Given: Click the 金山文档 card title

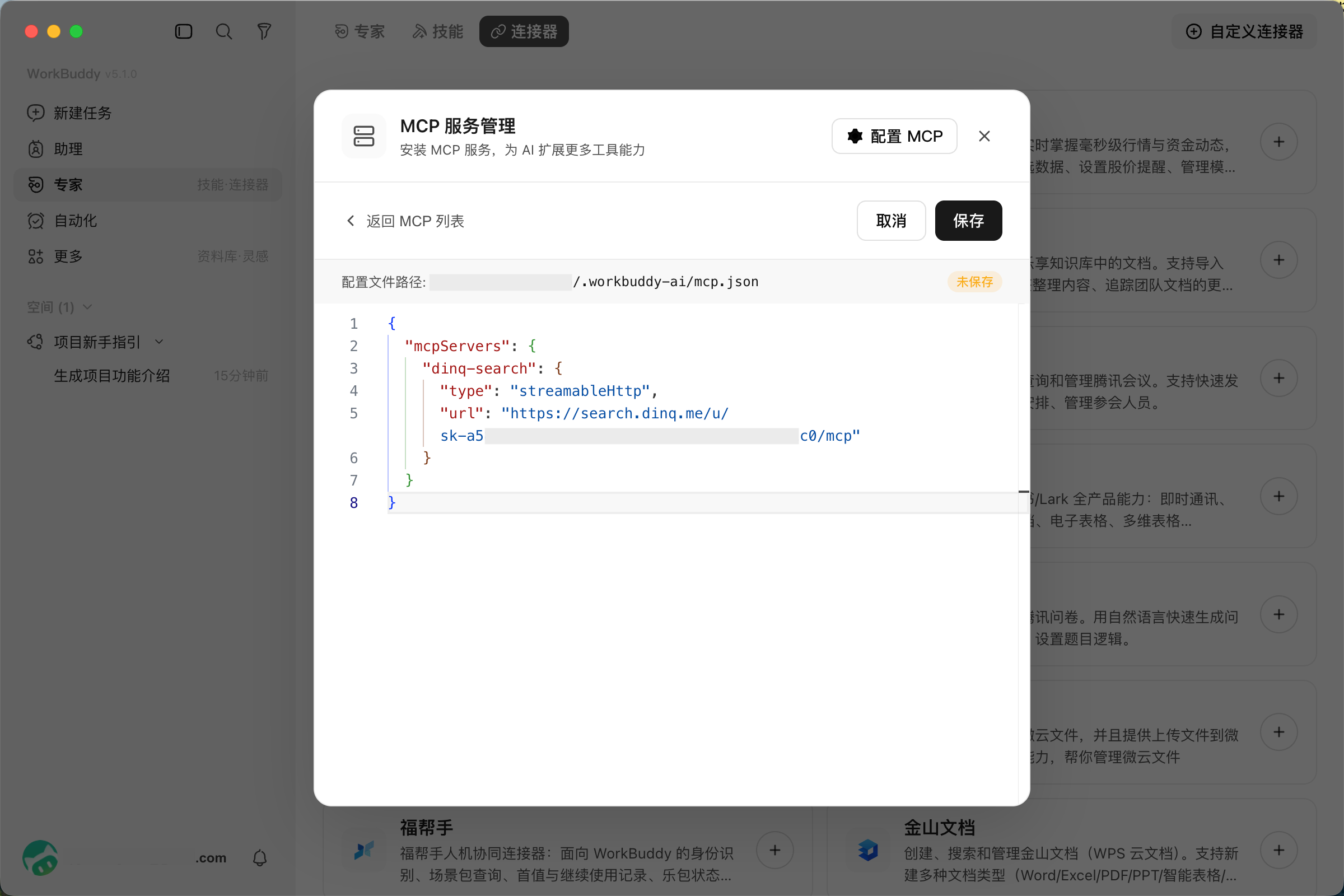Looking at the screenshot, I should [940, 828].
